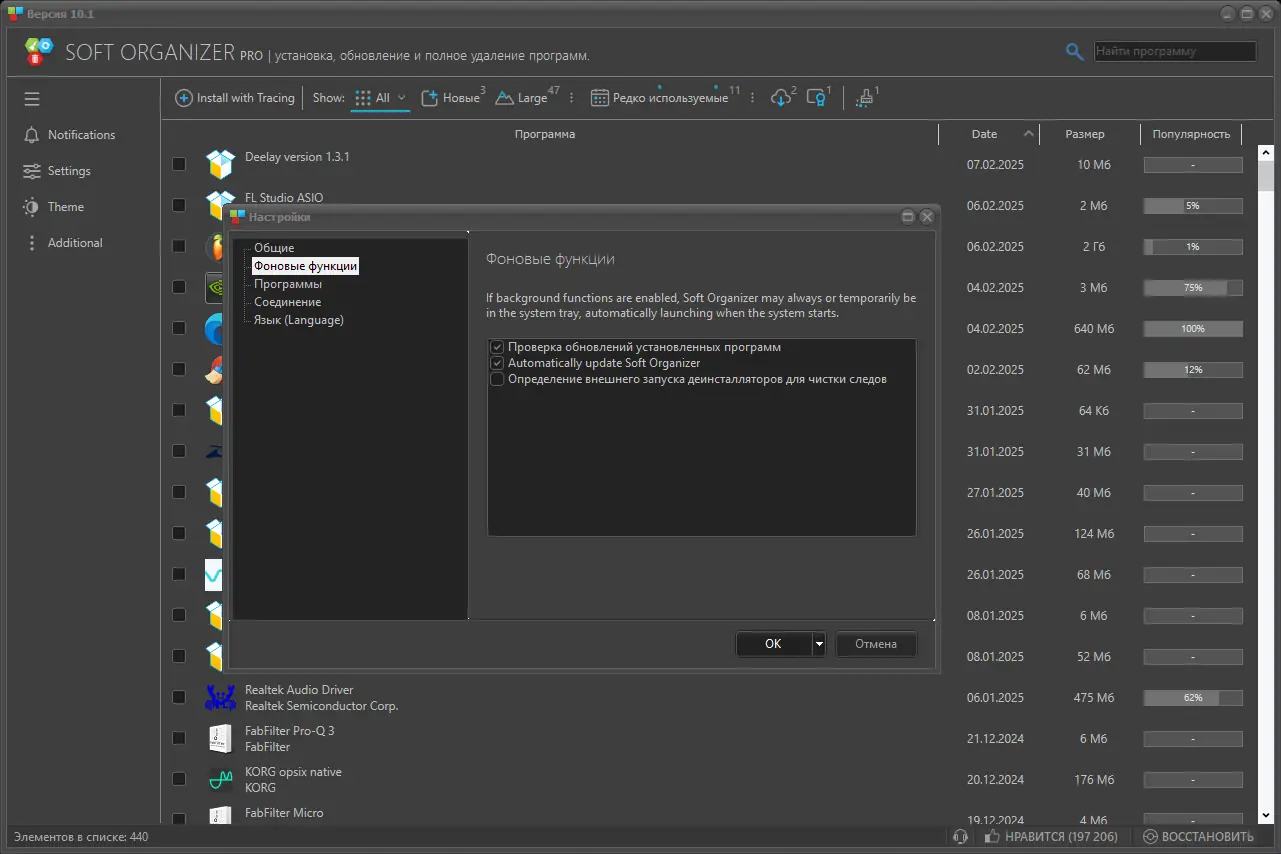This screenshot has height=854, width=1281.
Task: Click the 475 Мб size cell
Action: [1092, 697]
